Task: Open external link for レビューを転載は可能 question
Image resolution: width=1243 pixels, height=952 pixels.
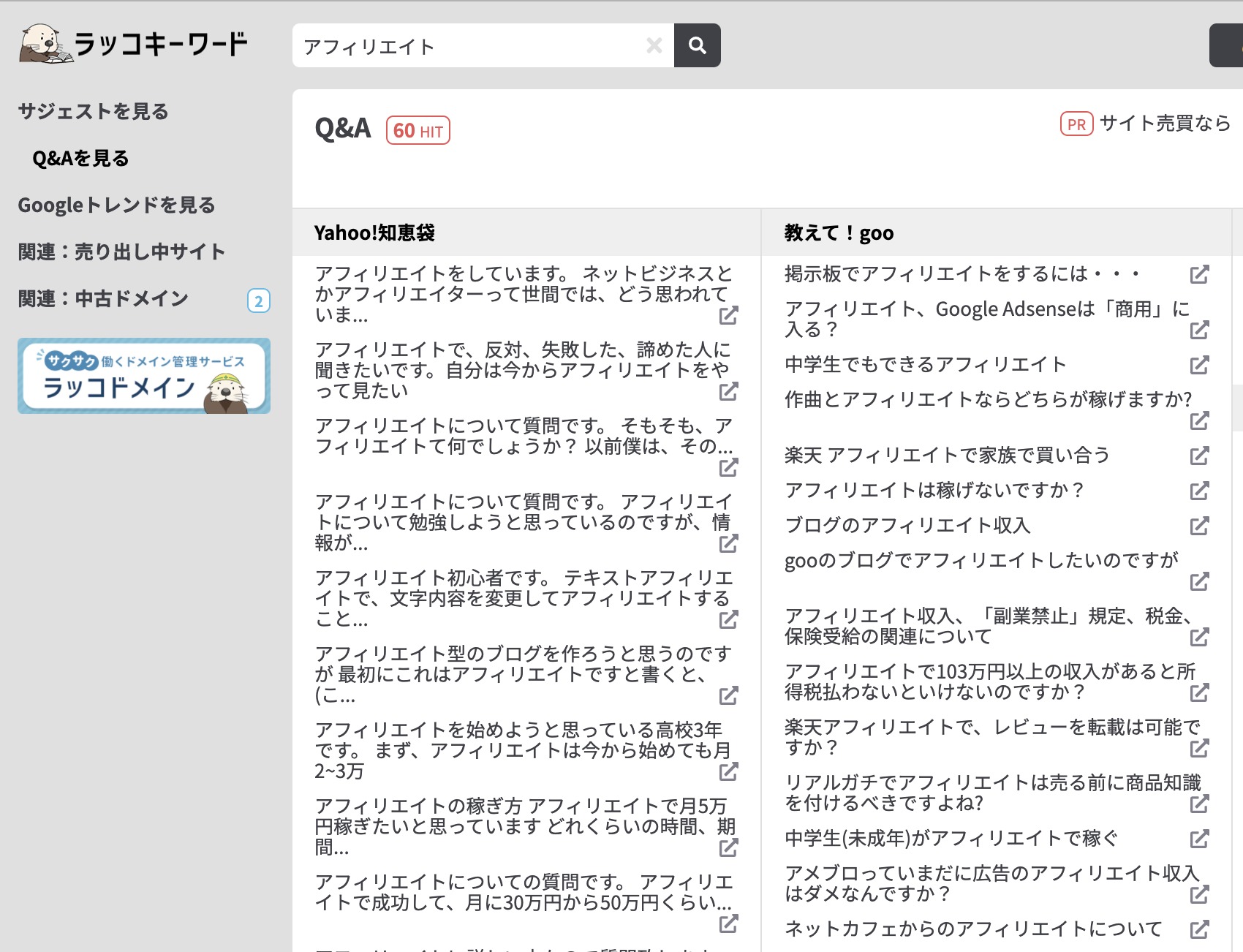Action: tap(1199, 748)
